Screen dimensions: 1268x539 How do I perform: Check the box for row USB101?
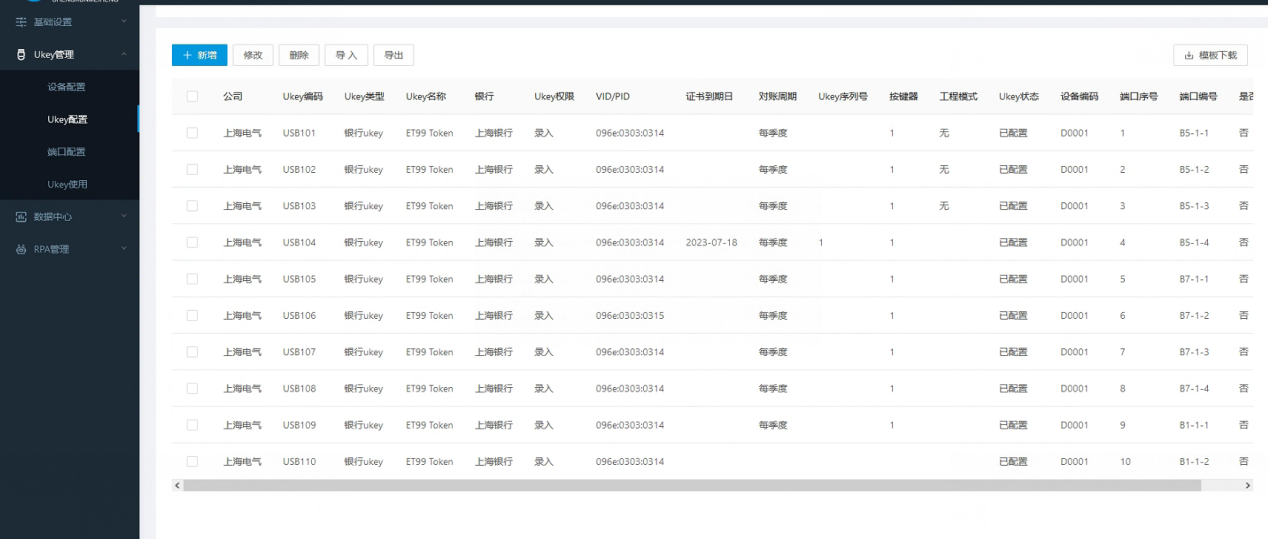[192, 133]
